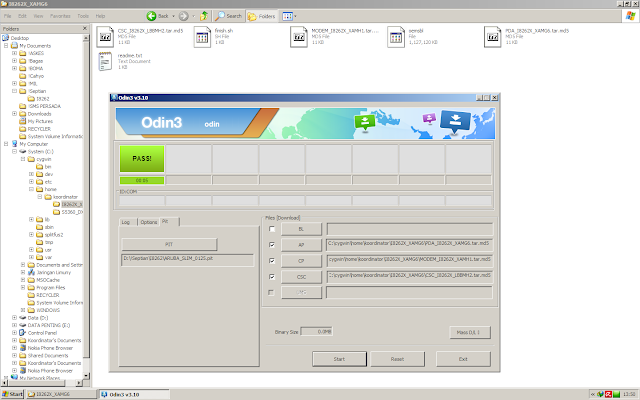Open the Favorites menu
640x400 pixels.
60,16
